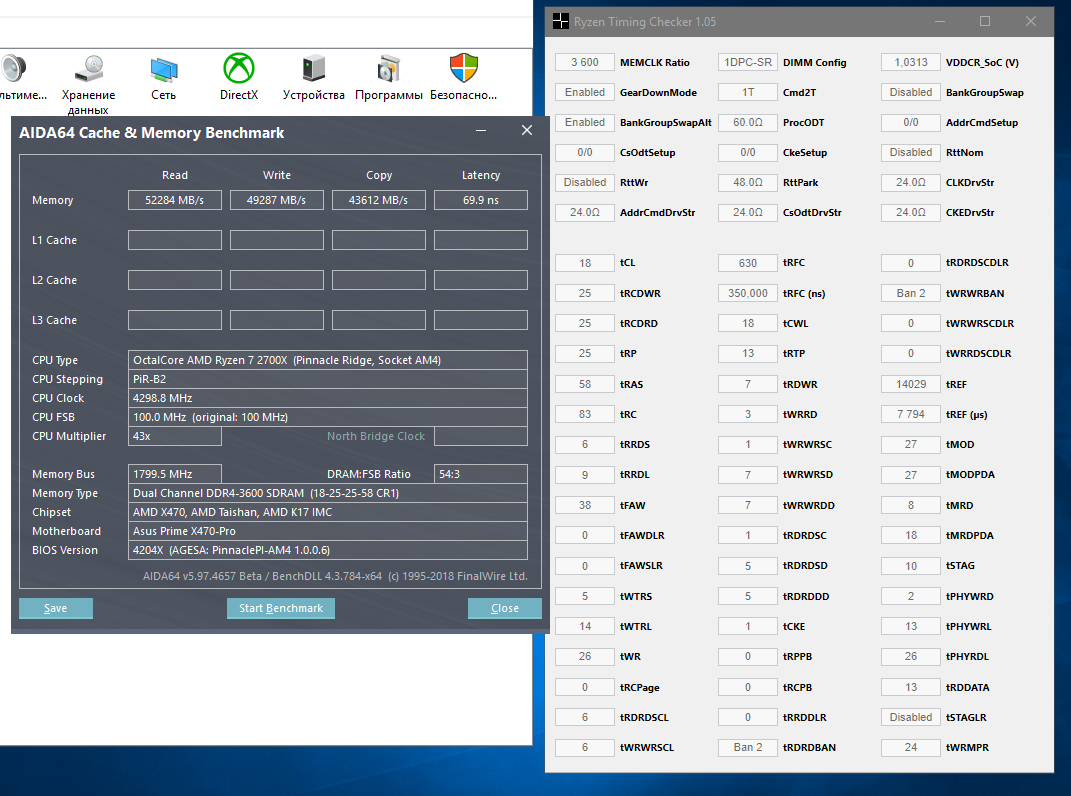This screenshot has width=1071, height=796.
Task: Click MEMCLK Ratio value 3 600
Action: coord(585,62)
